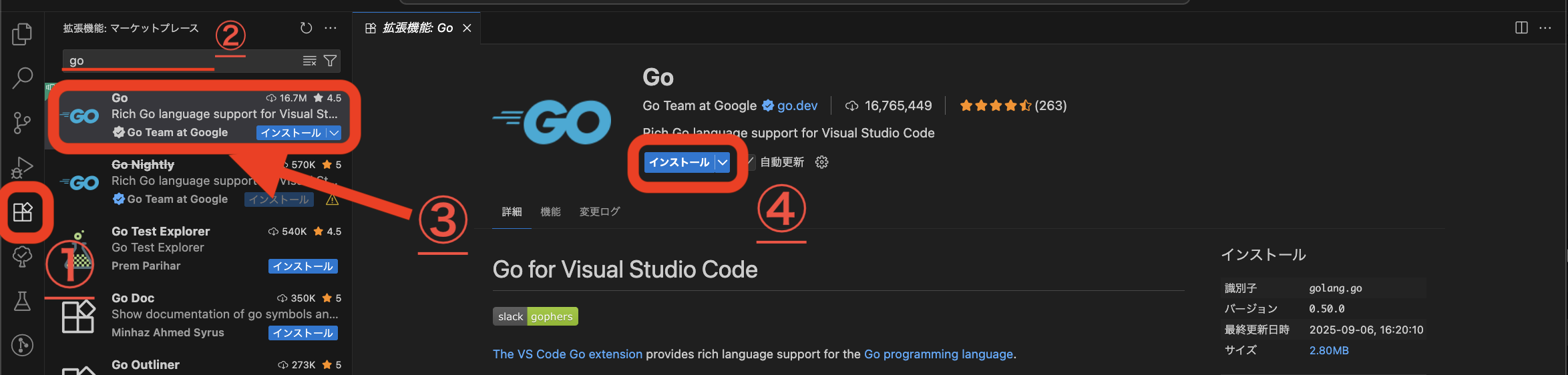
Task: Refresh the extensions marketplace list
Action: [306, 28]
